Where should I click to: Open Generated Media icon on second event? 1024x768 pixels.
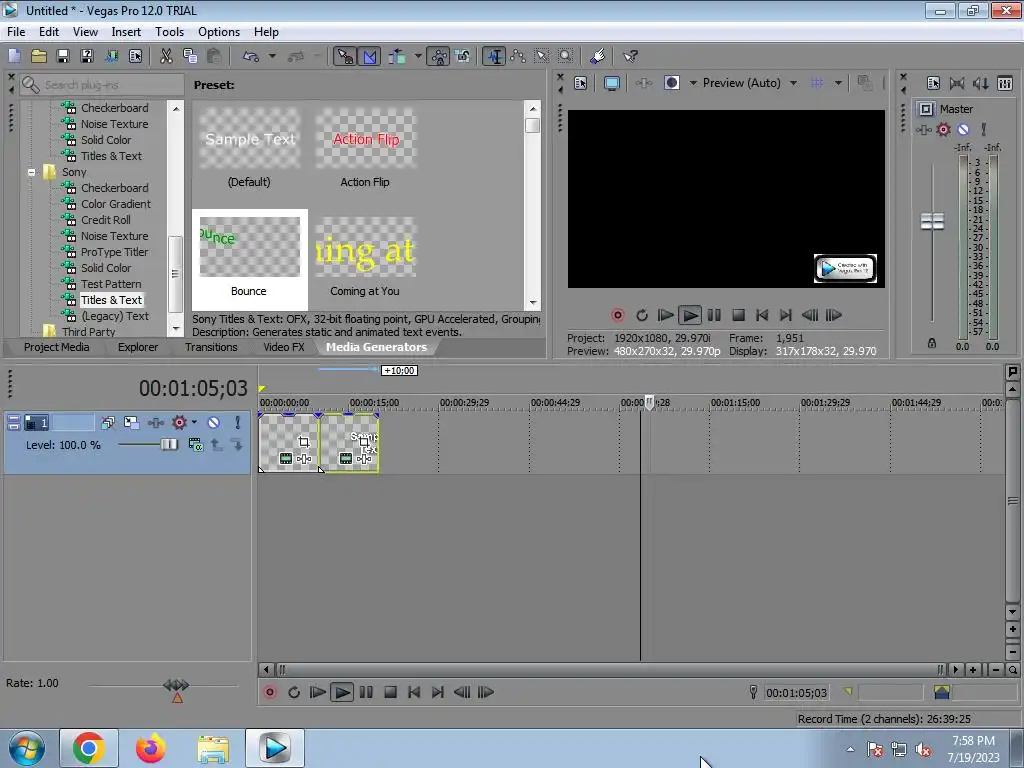[x=346, y=458]
